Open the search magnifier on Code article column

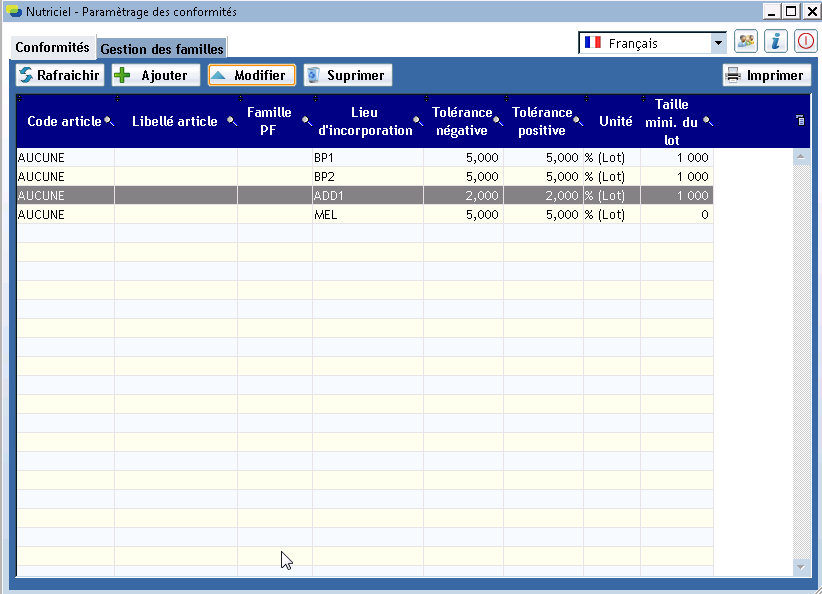[109, 121]
